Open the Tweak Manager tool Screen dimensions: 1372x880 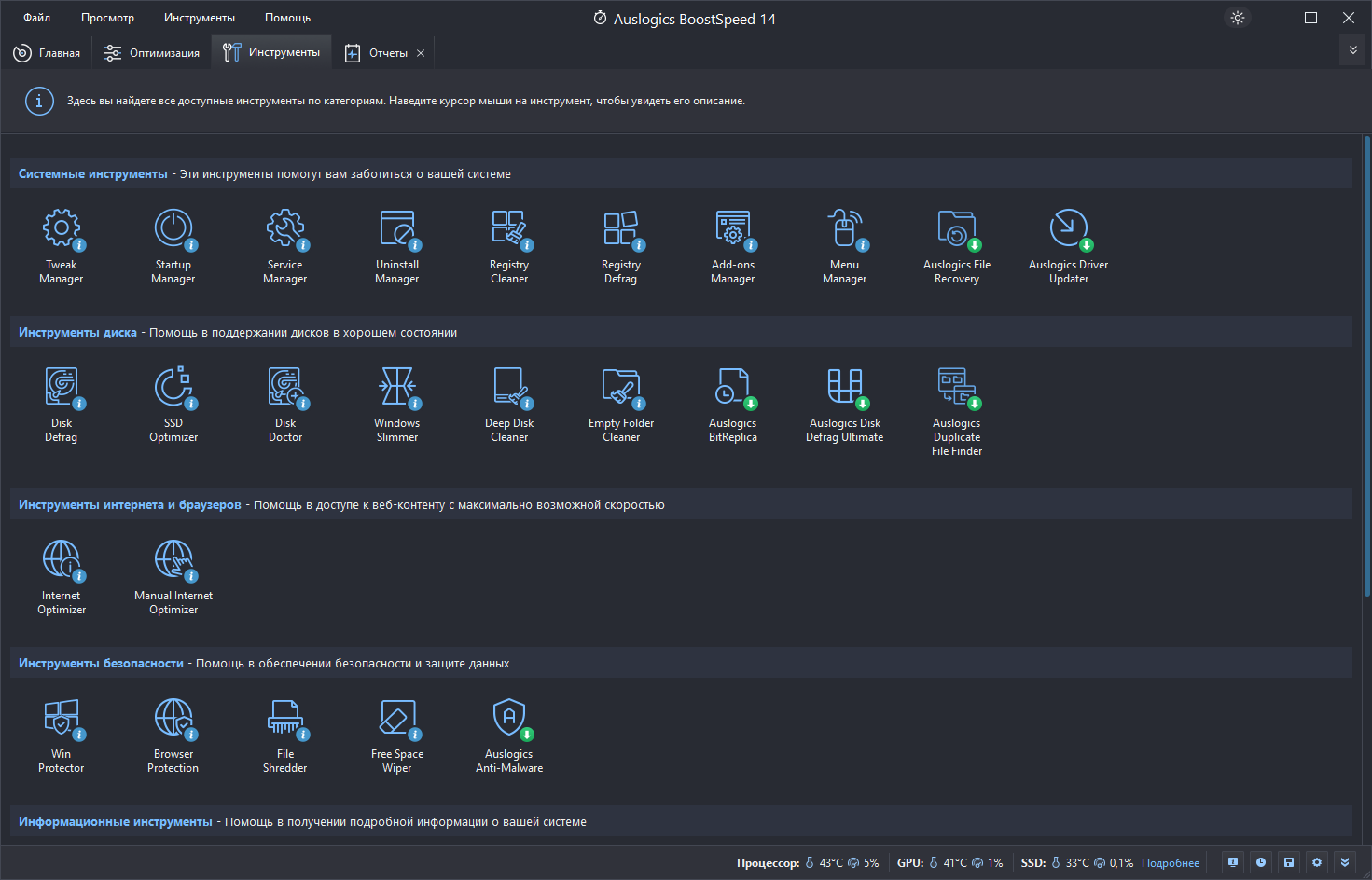pos(62,246)
